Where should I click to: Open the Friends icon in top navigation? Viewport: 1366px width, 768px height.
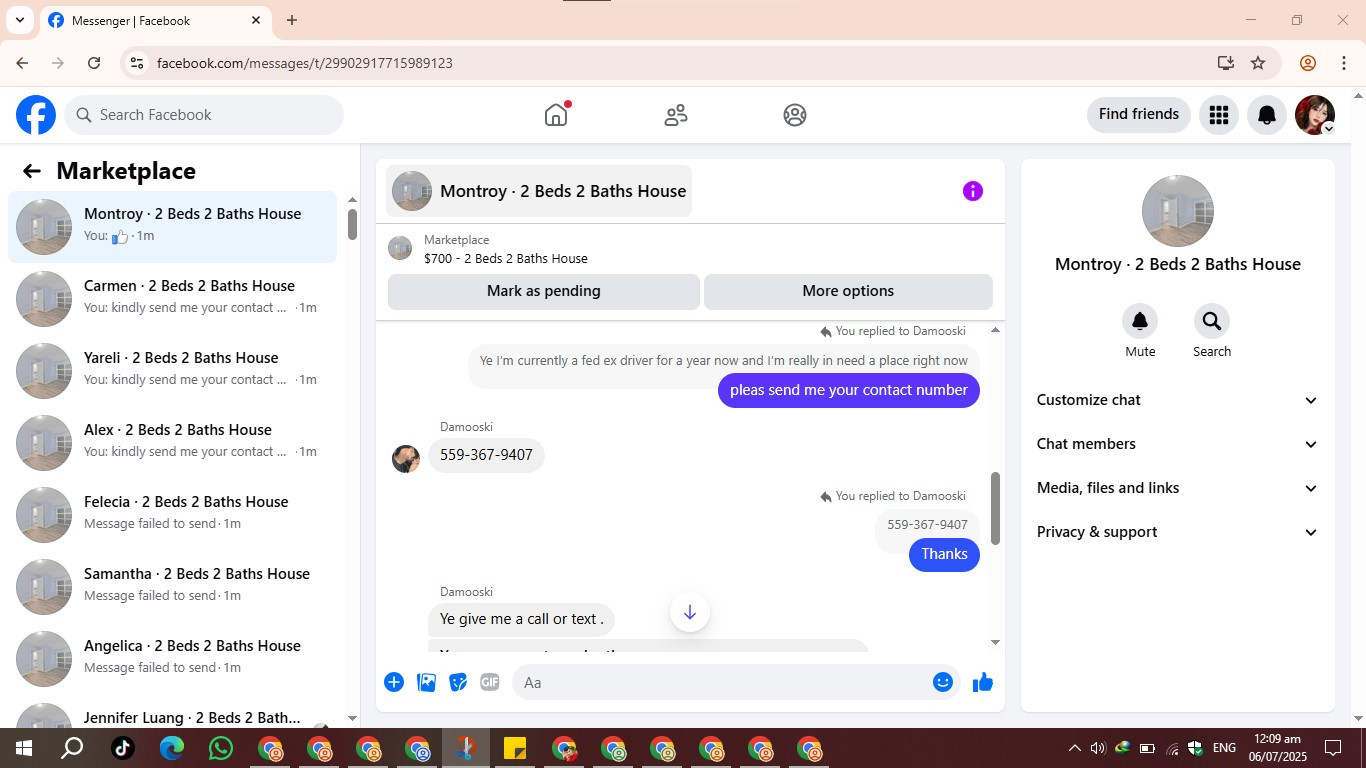coord(676,115)
